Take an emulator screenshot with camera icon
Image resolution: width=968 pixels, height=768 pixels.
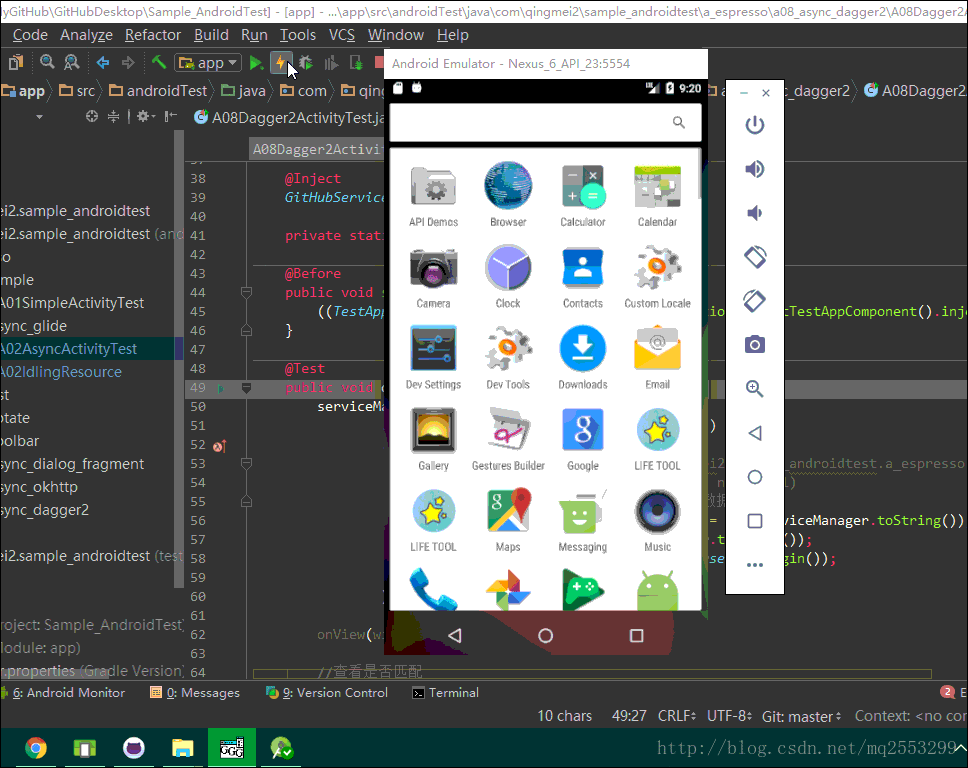[754, 344]
